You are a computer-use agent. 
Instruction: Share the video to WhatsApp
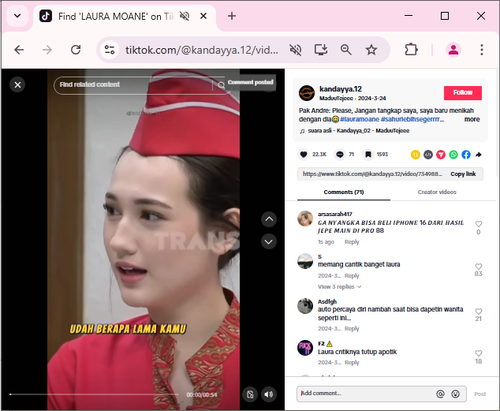point(453,155)
